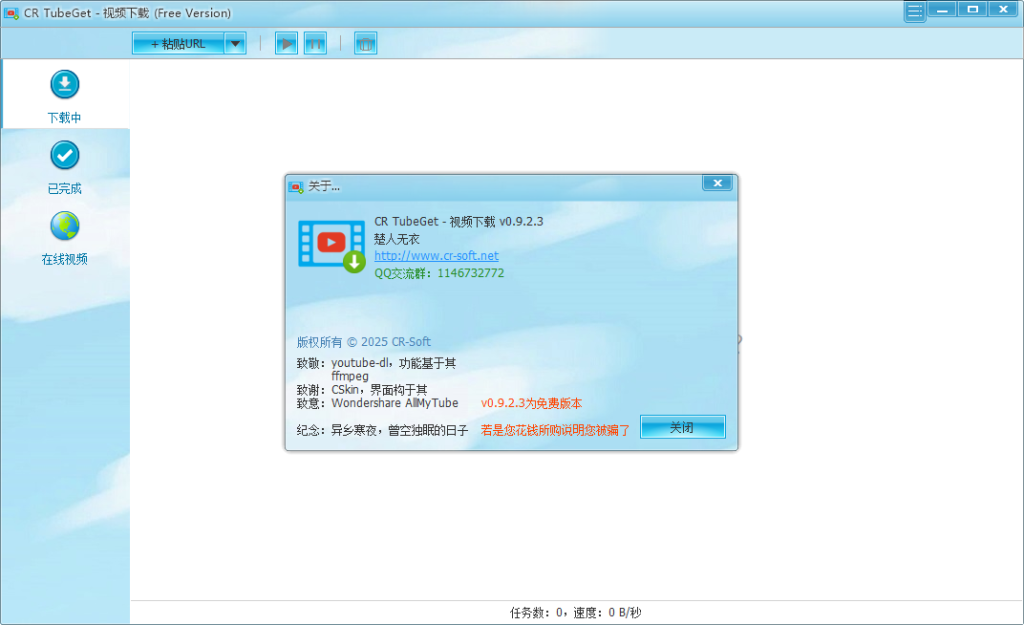Click the author name 楚人无衣
This screenshot has height=625, width=1024.
tap(397, 239)
